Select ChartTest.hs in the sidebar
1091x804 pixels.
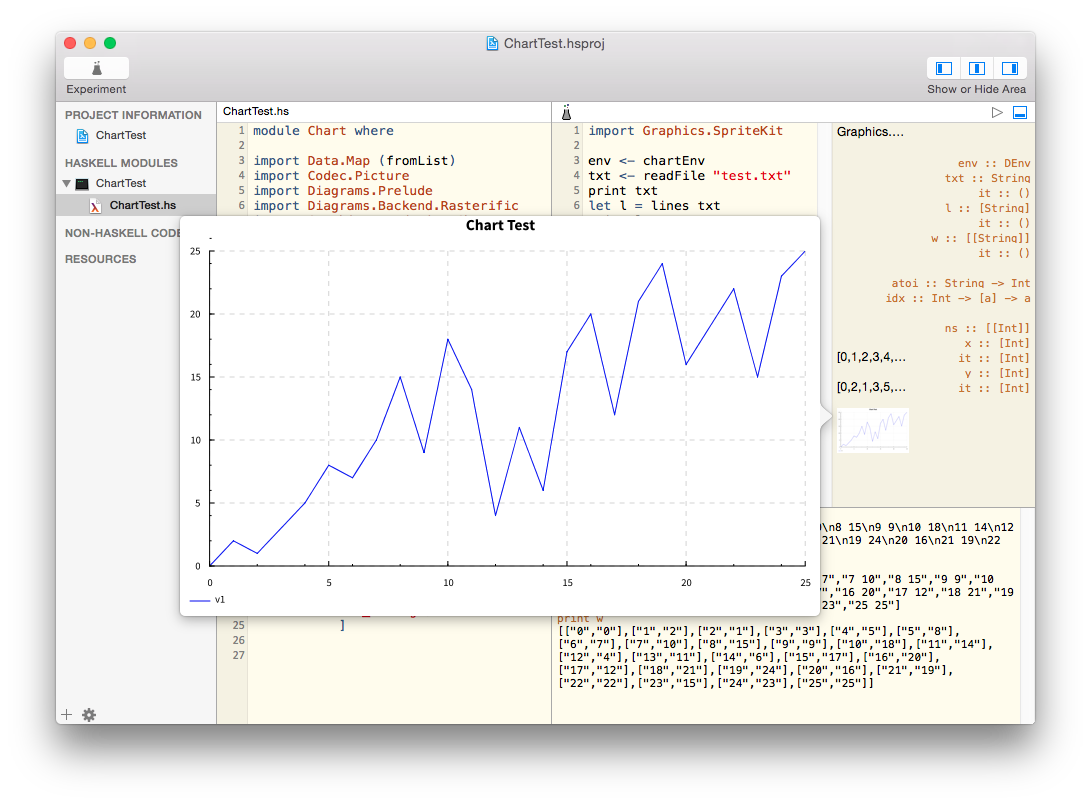[142, 205]
